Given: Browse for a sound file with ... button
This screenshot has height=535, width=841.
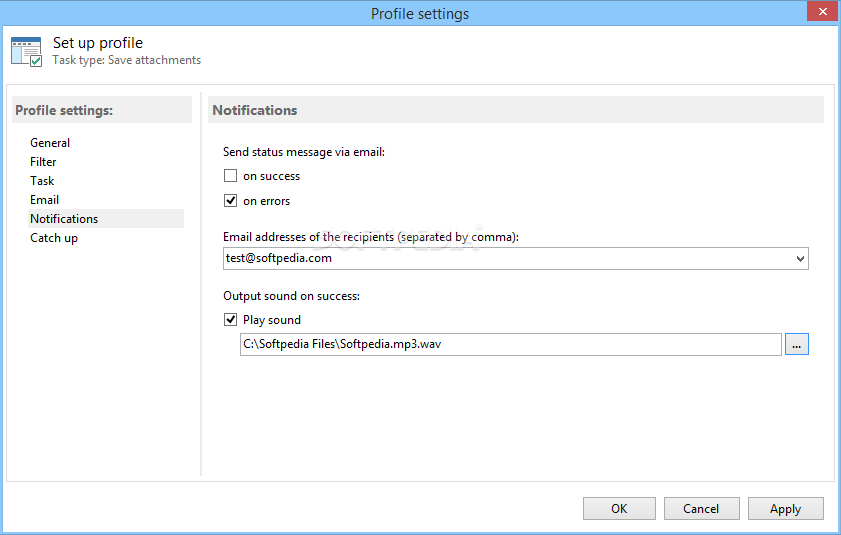Looking at the screenshot, I should point(796,345).
